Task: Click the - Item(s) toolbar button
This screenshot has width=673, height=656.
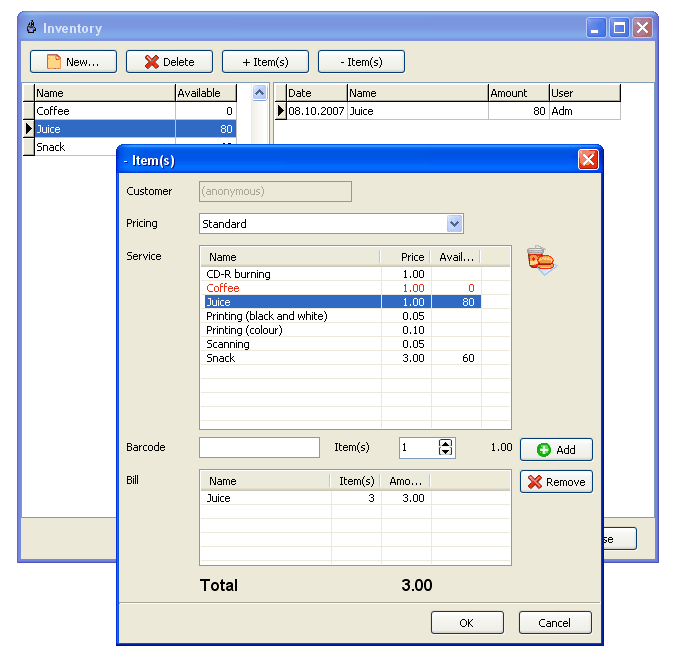Action: pos(361,62)
